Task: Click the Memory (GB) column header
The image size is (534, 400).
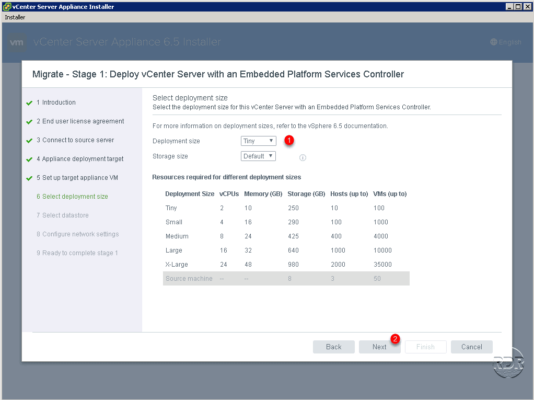Action: point(263,194)
